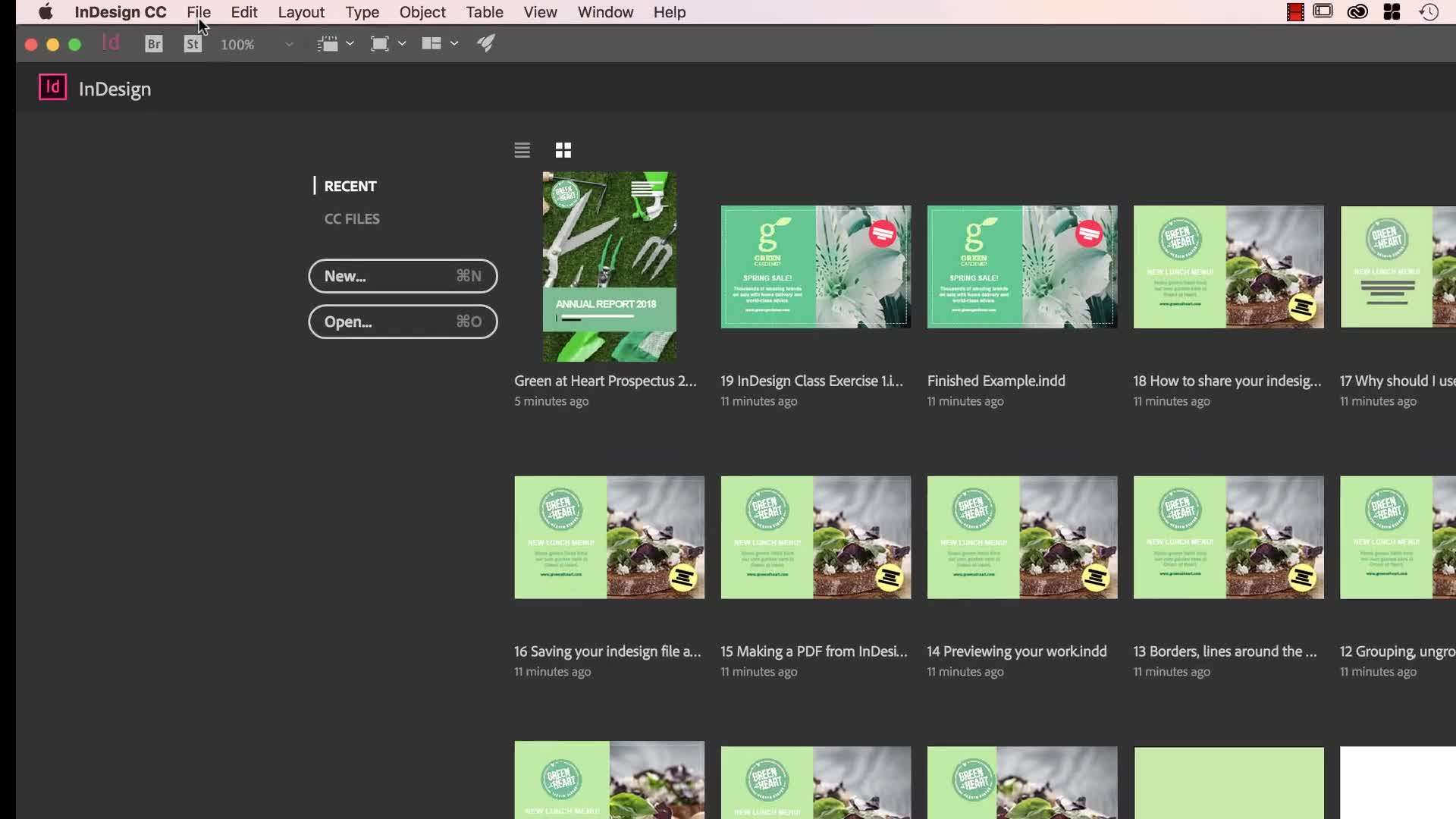Open the Apple menu
Image resolution: width=1456 pixels, height=819 pixels.
click(45, 12)
